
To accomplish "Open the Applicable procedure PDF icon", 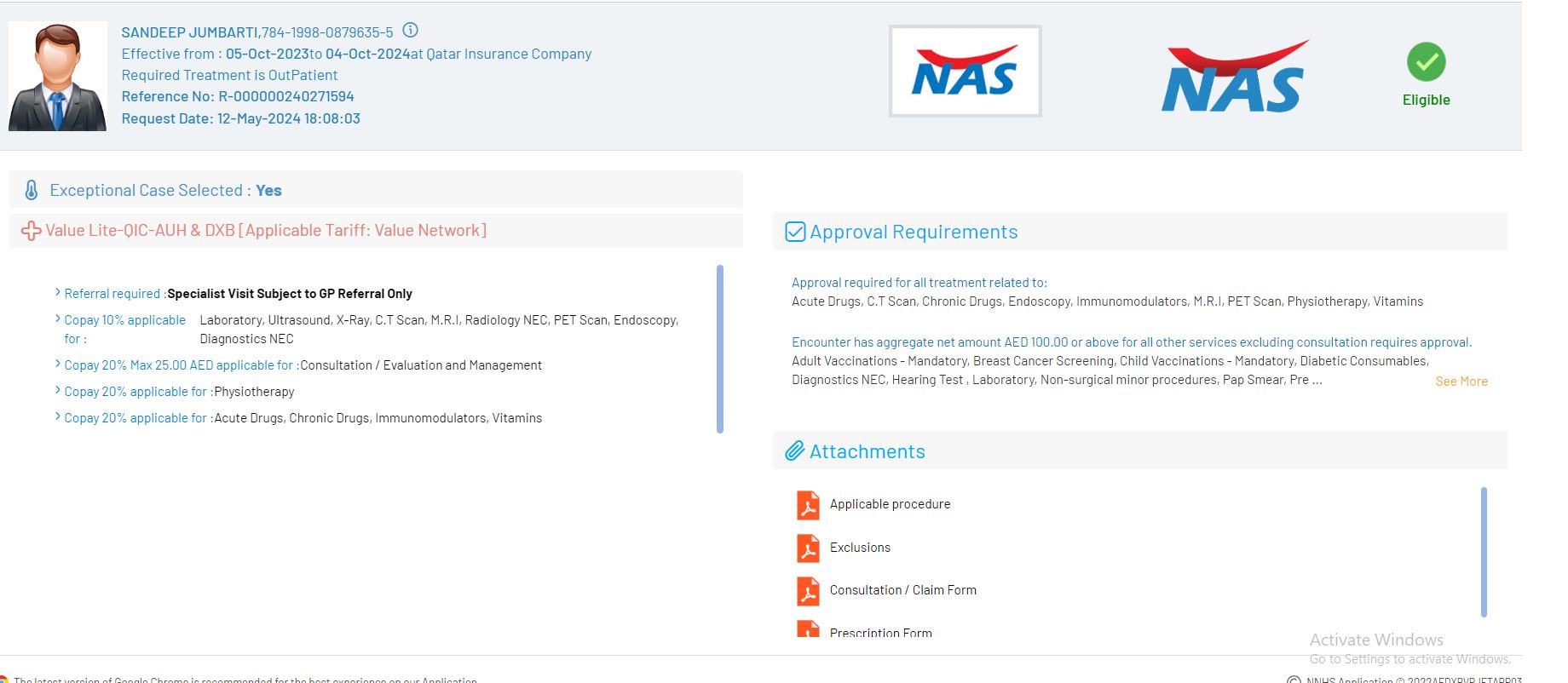I will (808, 505).
